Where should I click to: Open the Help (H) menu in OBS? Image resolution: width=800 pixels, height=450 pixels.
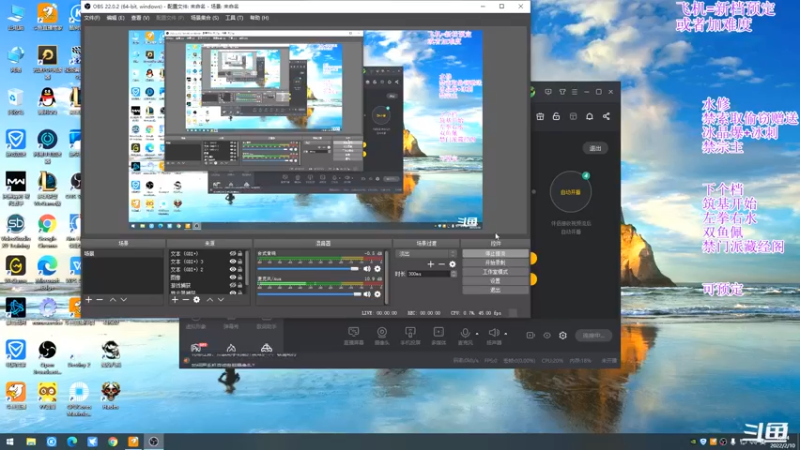(259, 18)
